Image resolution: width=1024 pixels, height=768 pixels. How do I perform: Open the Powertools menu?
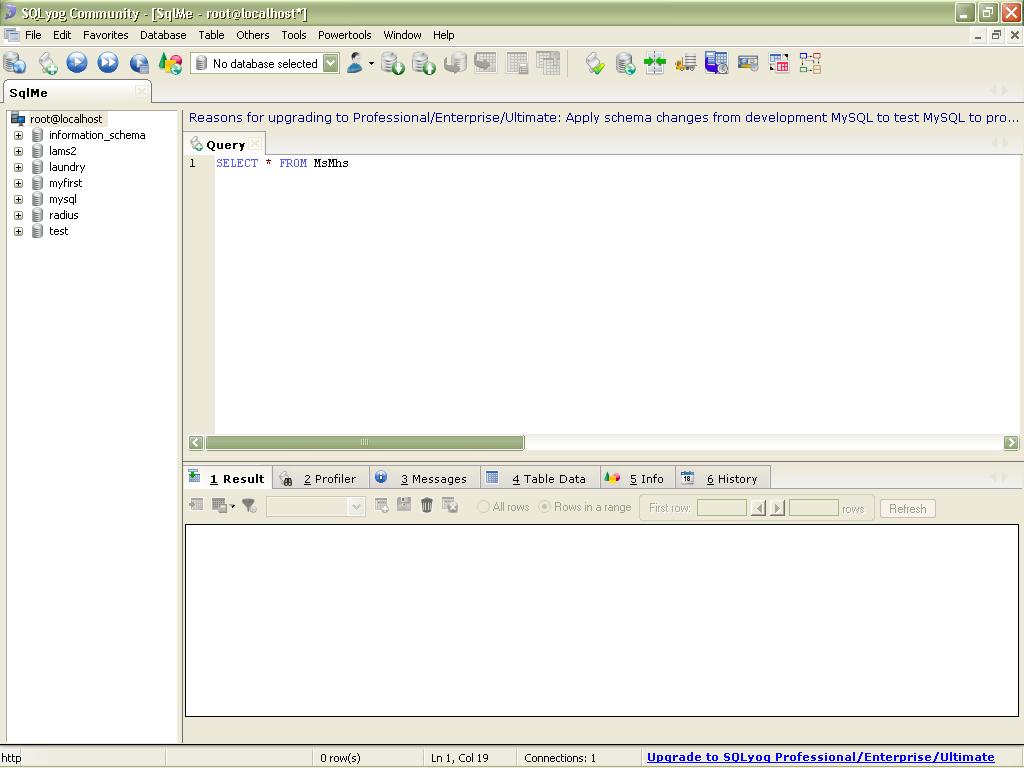344,35
